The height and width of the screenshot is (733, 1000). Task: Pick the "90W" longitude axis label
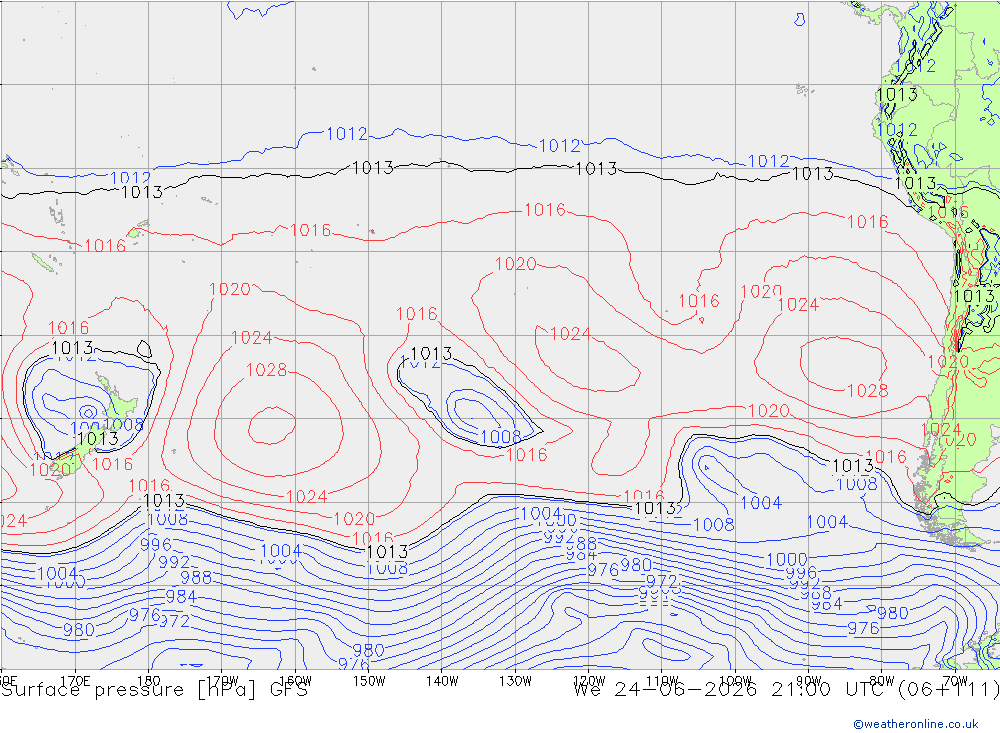(x=809, y=681)
